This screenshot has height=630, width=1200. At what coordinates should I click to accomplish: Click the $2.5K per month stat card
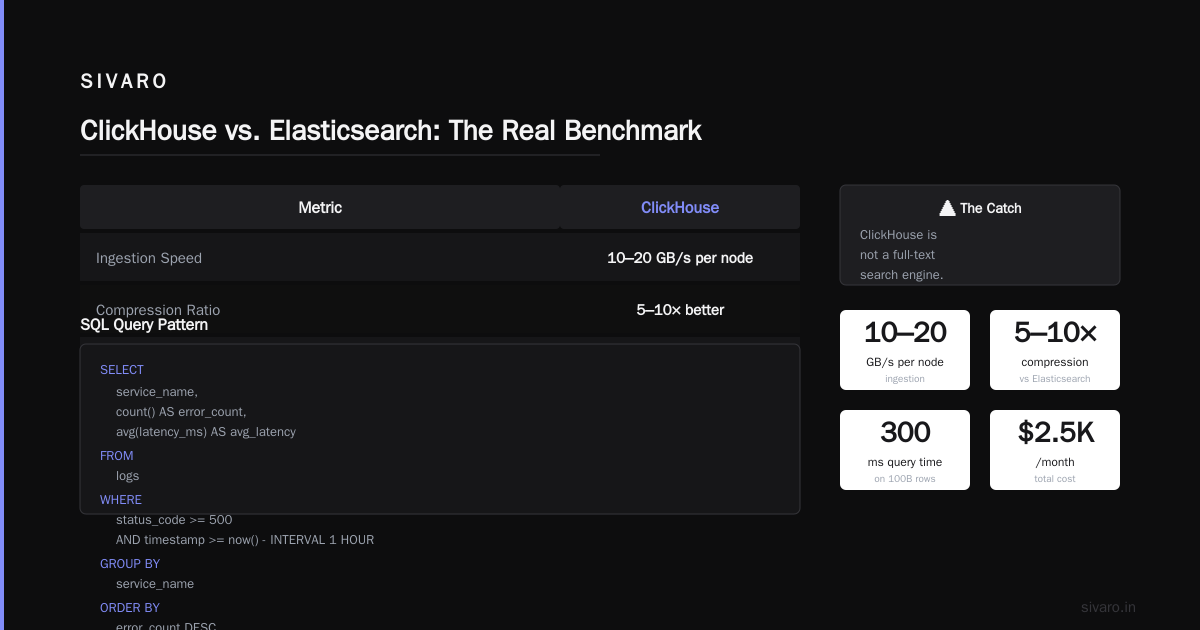[x=1055, y=450]
